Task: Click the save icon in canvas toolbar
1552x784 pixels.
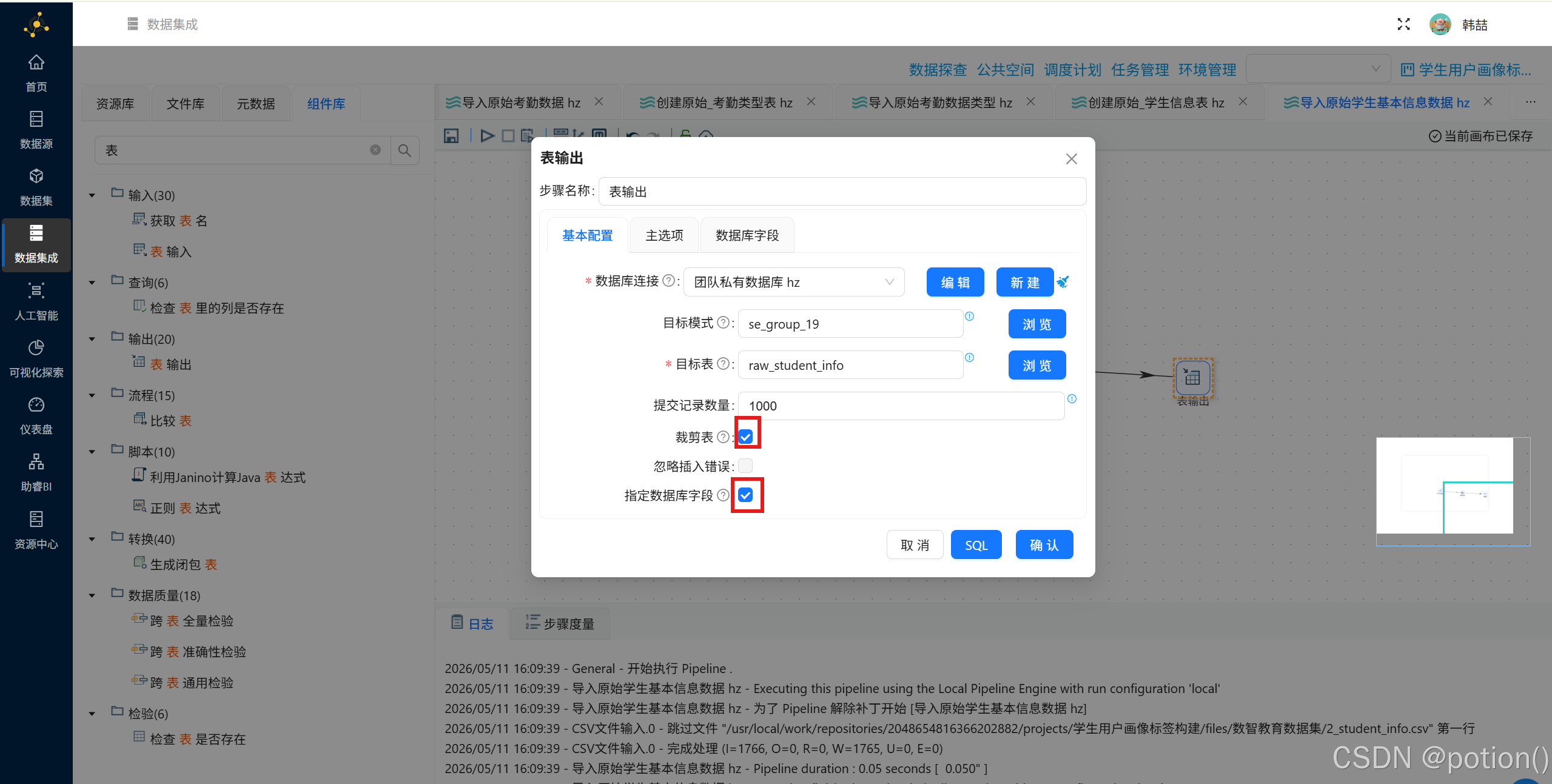Action: point(451,136)
